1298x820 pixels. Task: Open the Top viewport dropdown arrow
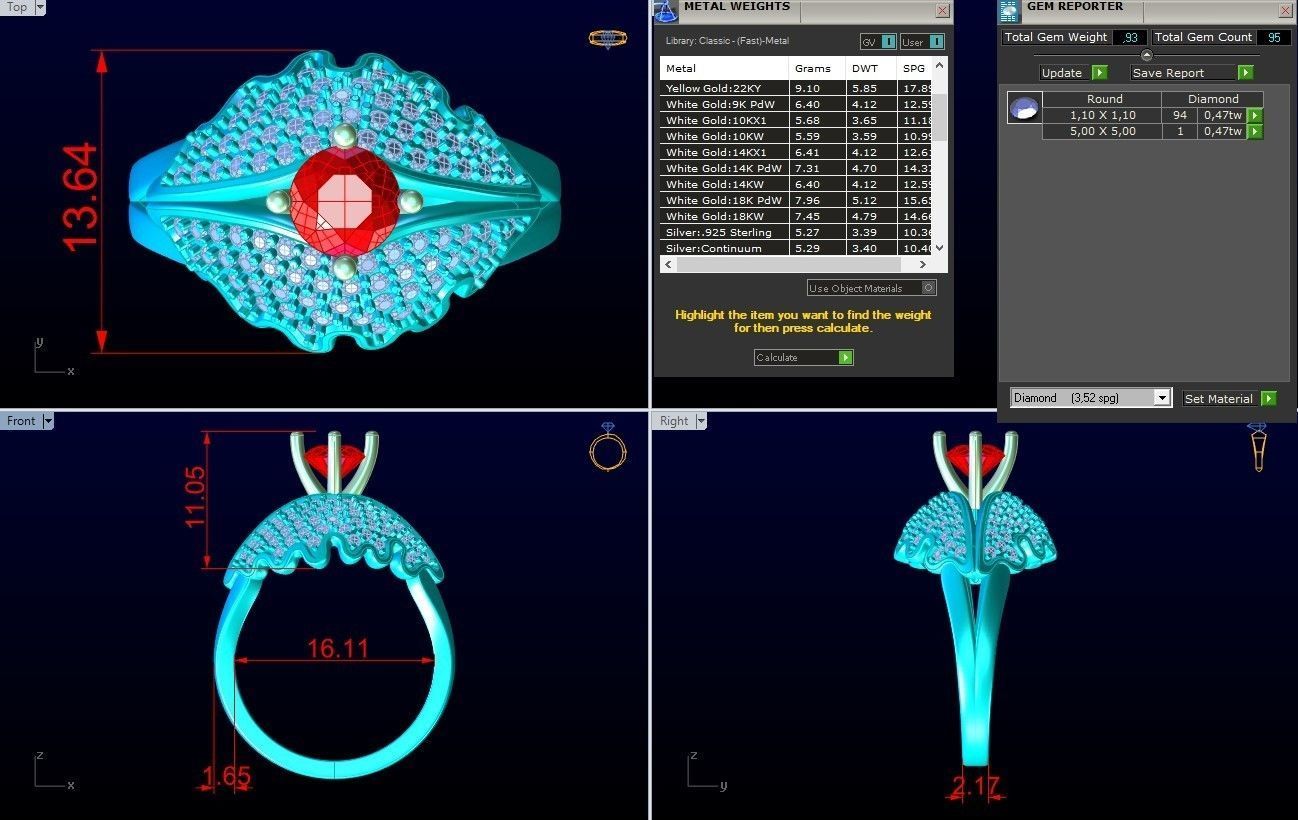pos(40,7)
